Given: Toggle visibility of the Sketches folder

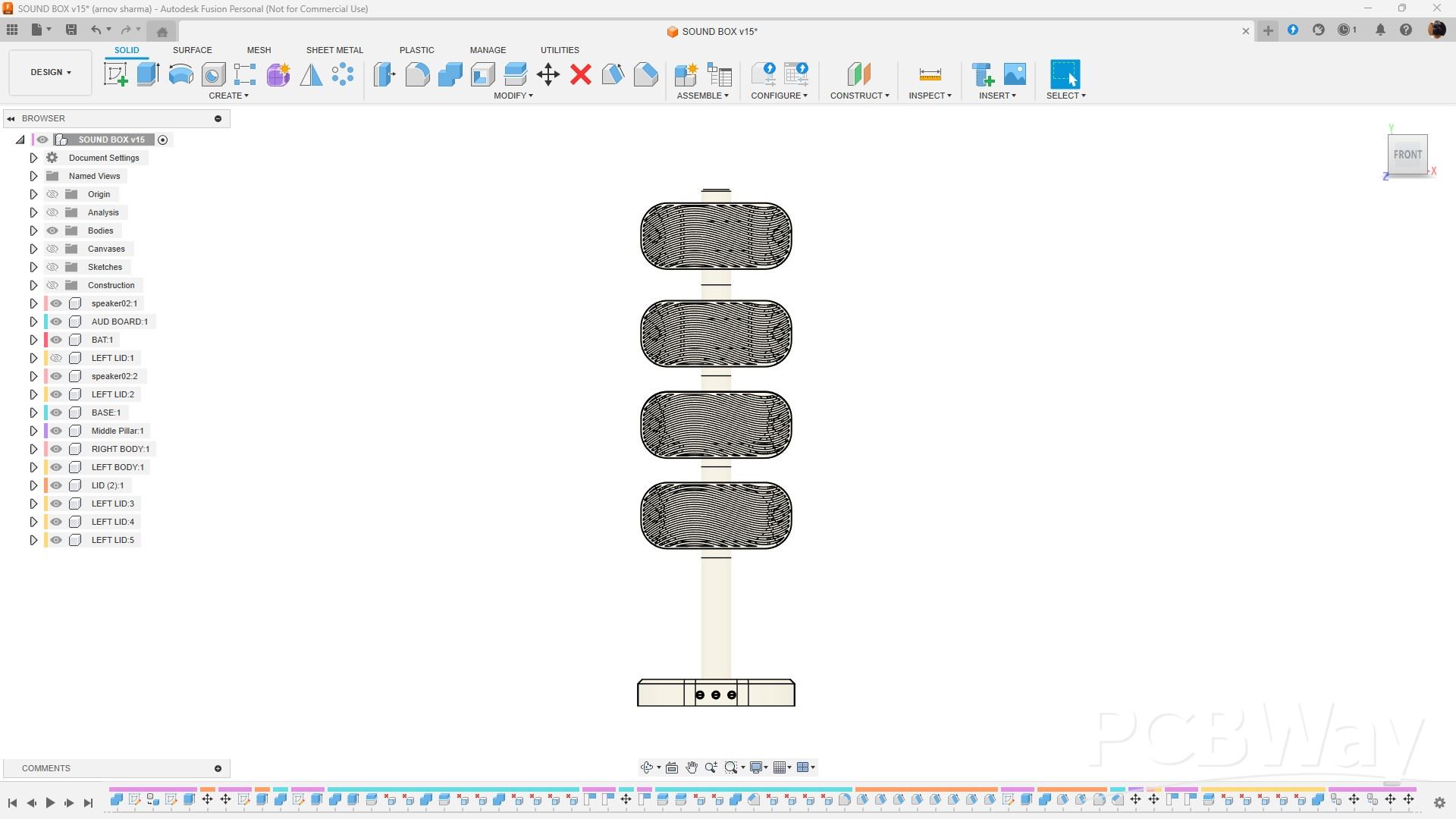Looking at the screenshot, I should pyautogui.click(x=52, y=267).
